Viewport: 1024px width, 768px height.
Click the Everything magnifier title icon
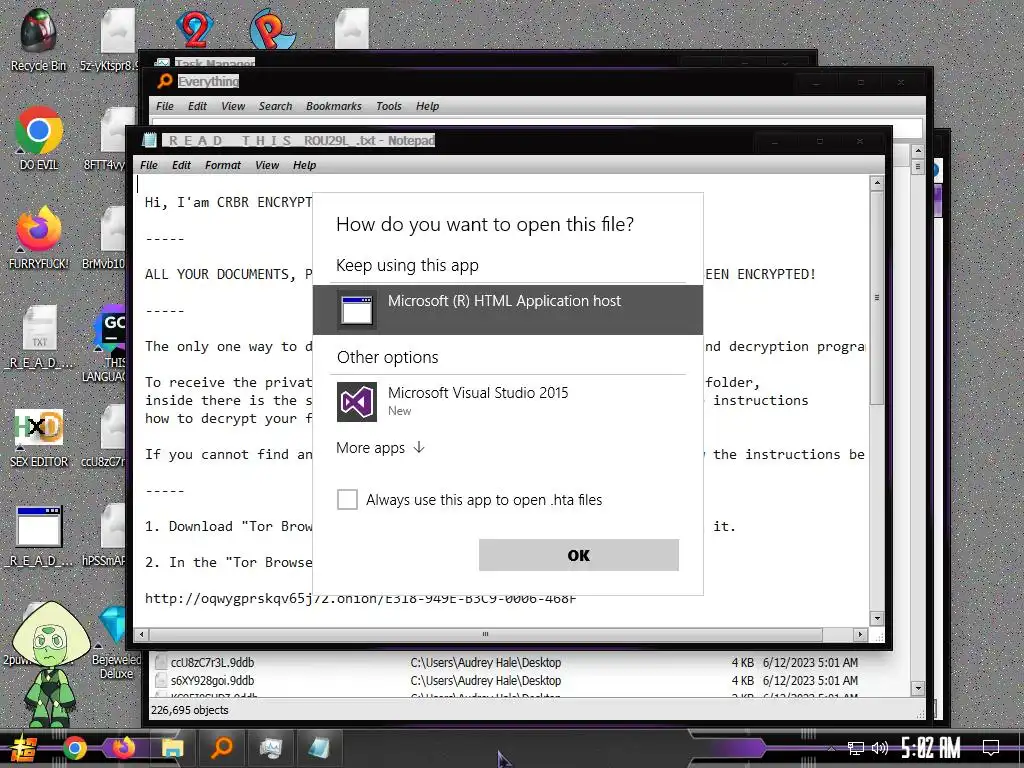coord(165,81)
